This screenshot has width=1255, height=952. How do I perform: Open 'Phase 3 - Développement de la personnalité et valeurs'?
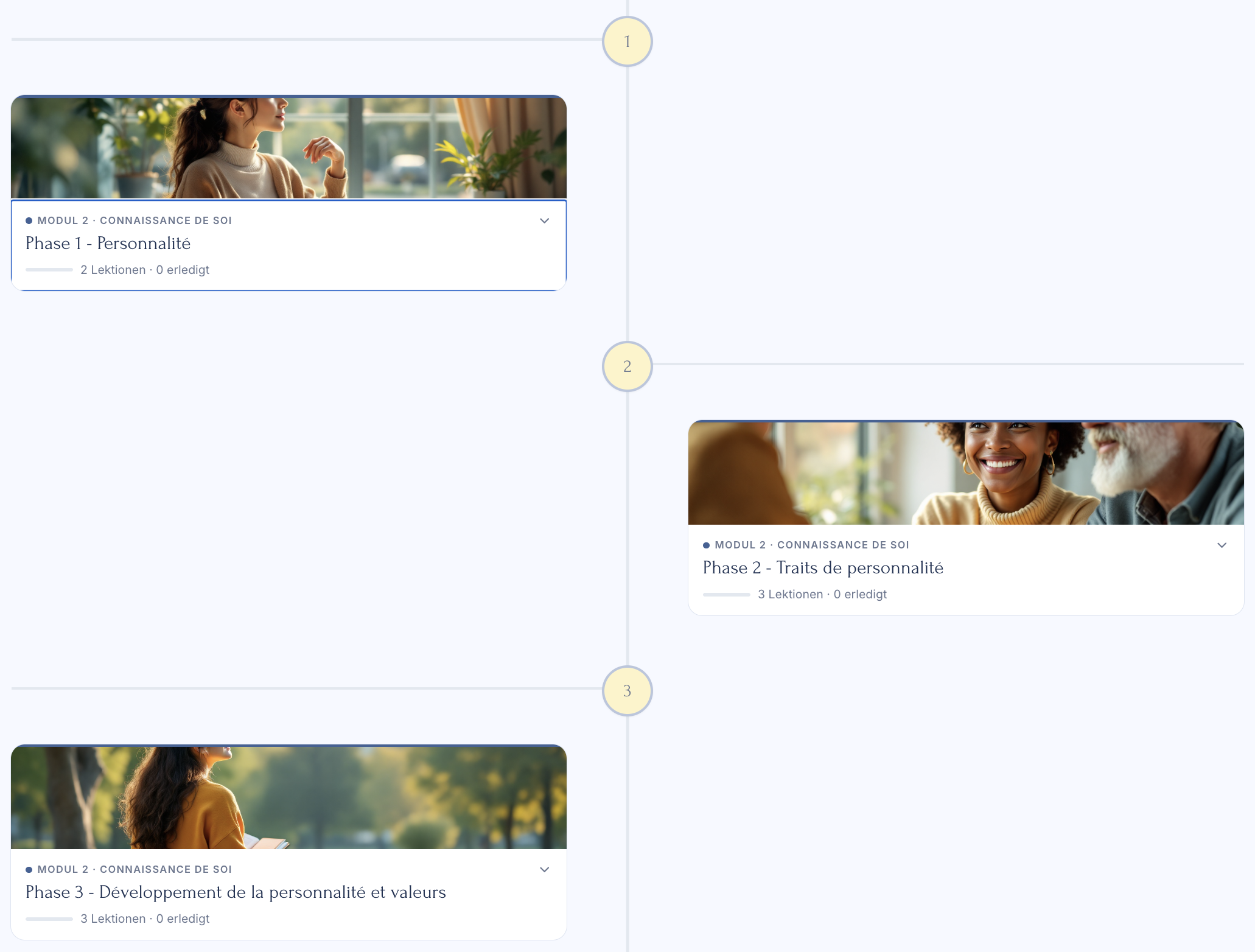point(236,892)
